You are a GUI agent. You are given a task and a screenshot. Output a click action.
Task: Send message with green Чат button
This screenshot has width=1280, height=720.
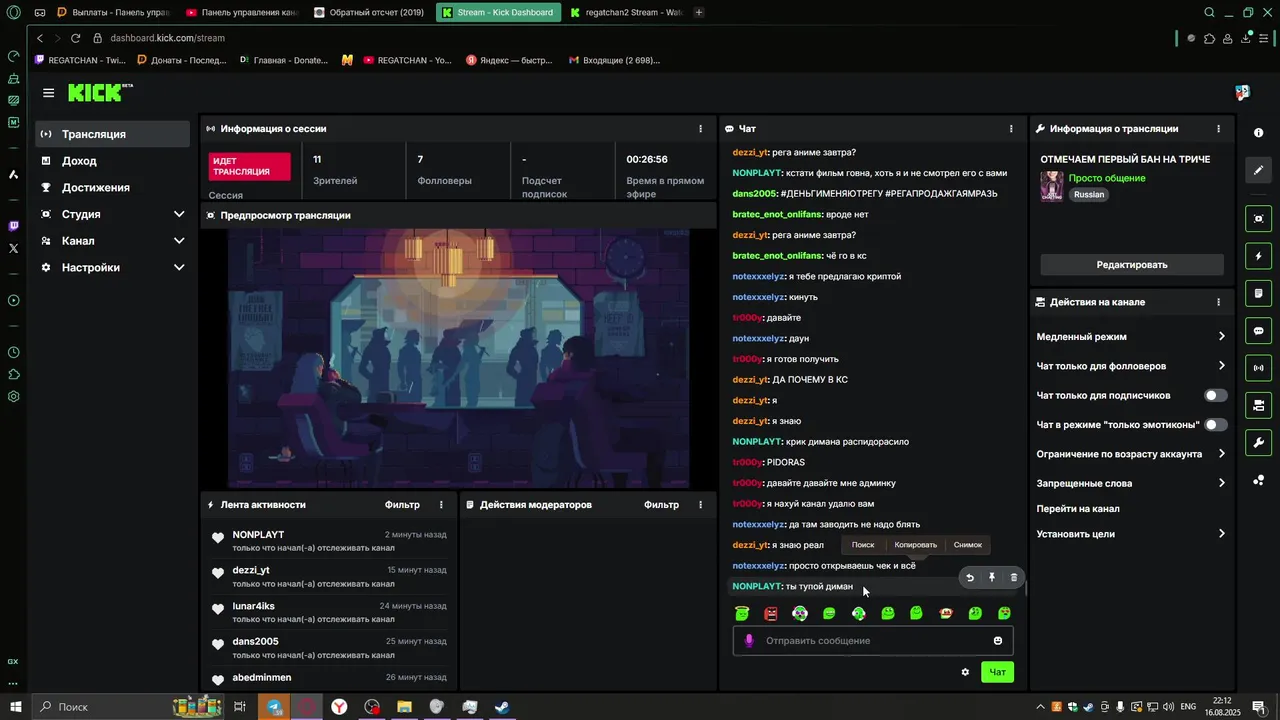[997, 672]
